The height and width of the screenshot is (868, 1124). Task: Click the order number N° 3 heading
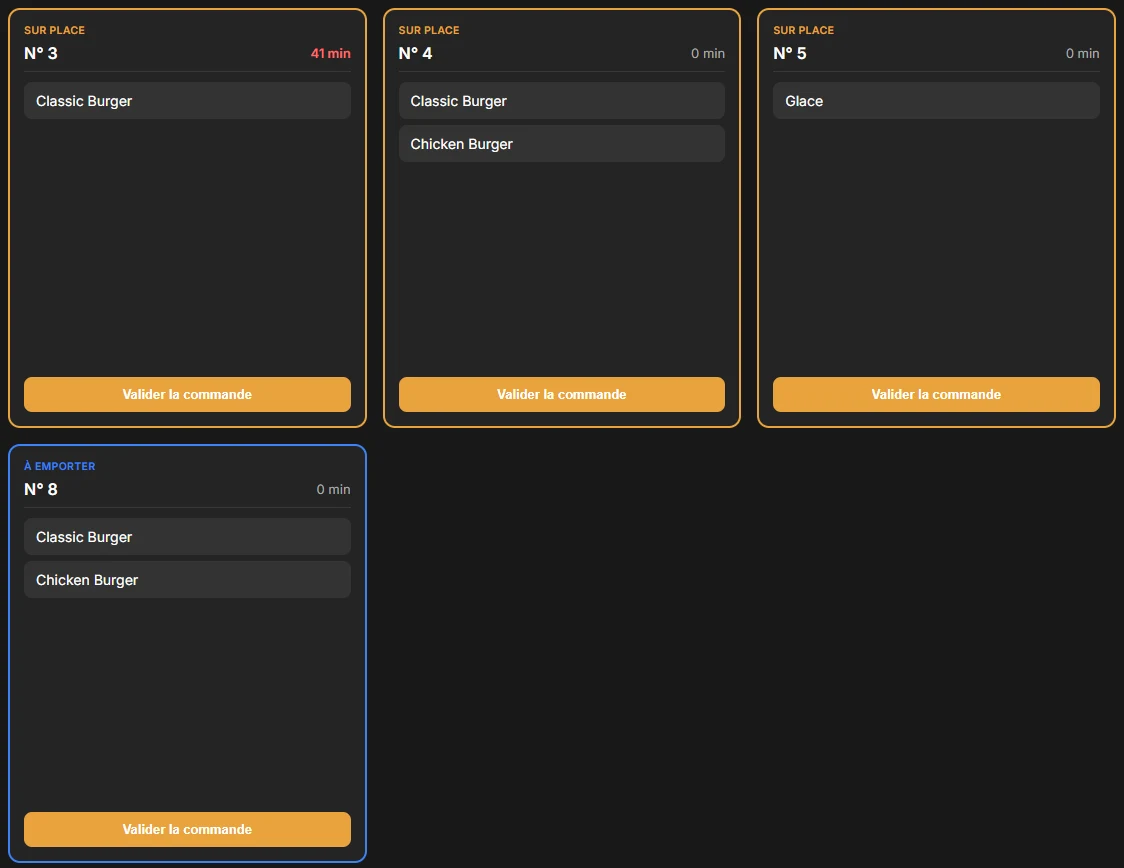tap(41, 53)
